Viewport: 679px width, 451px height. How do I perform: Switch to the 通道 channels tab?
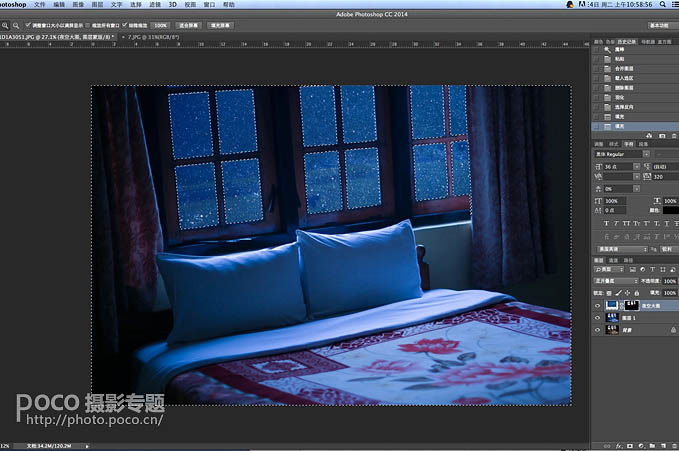[613, 260]
